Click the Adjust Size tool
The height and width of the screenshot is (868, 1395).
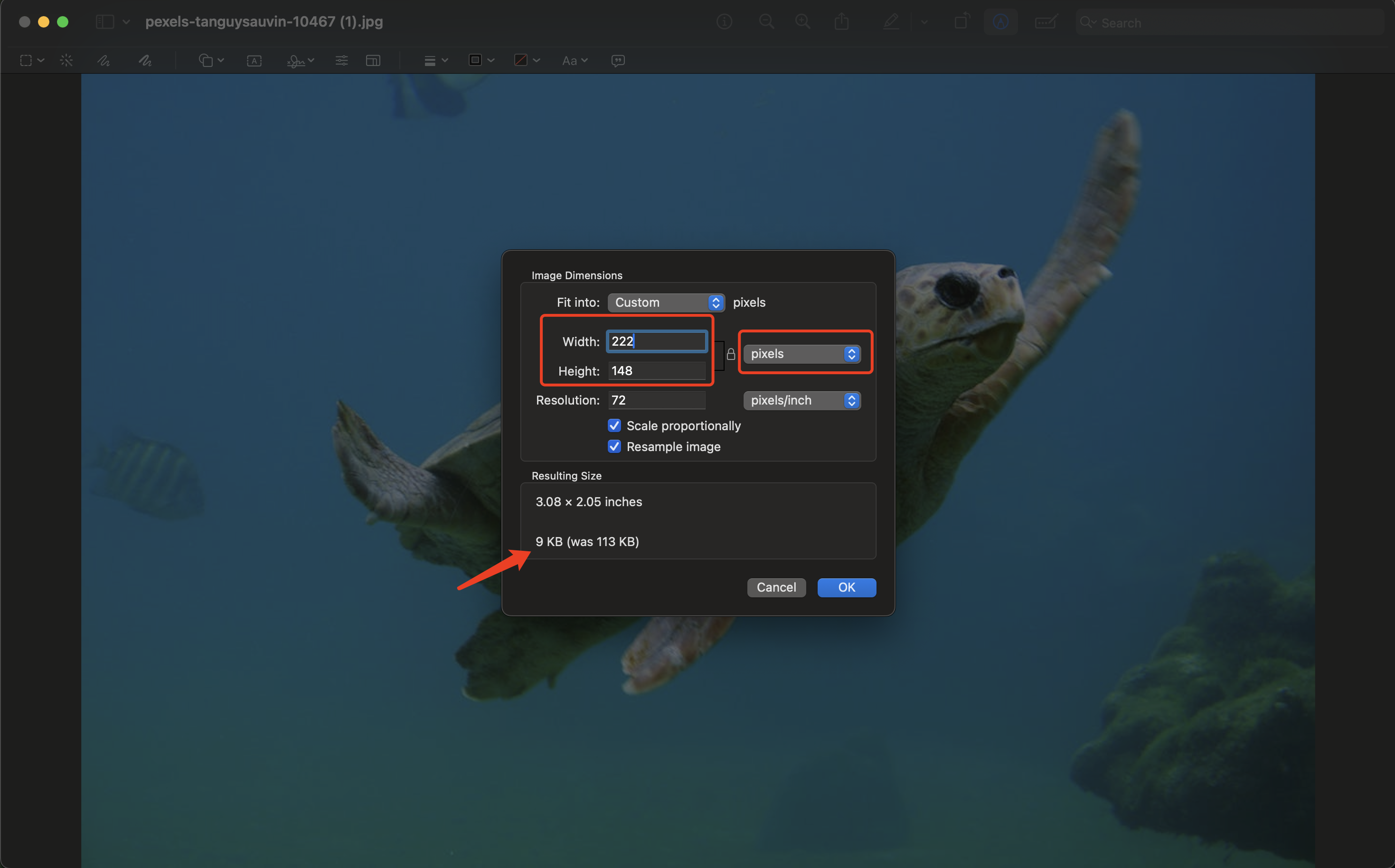click(372, 60)
